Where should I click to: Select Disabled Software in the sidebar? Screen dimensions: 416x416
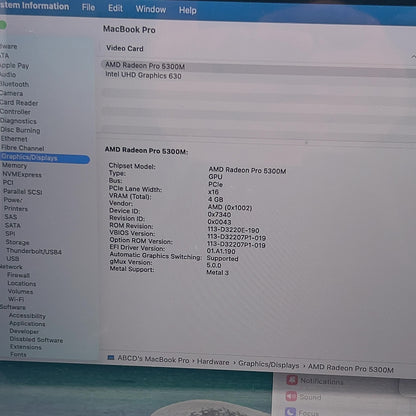click(36, 340)
